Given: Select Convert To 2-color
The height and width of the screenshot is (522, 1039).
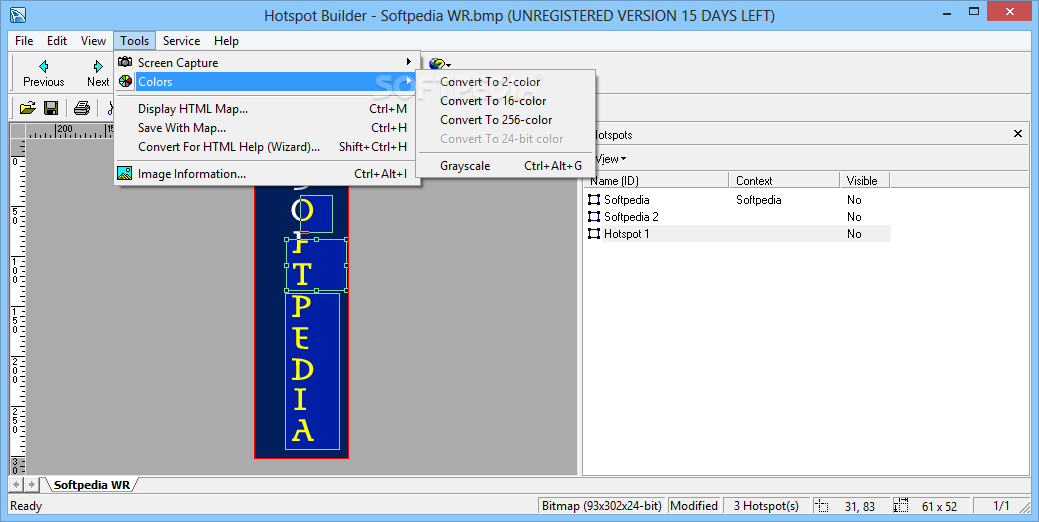Looking at the screenshot, I should (506, 81).
